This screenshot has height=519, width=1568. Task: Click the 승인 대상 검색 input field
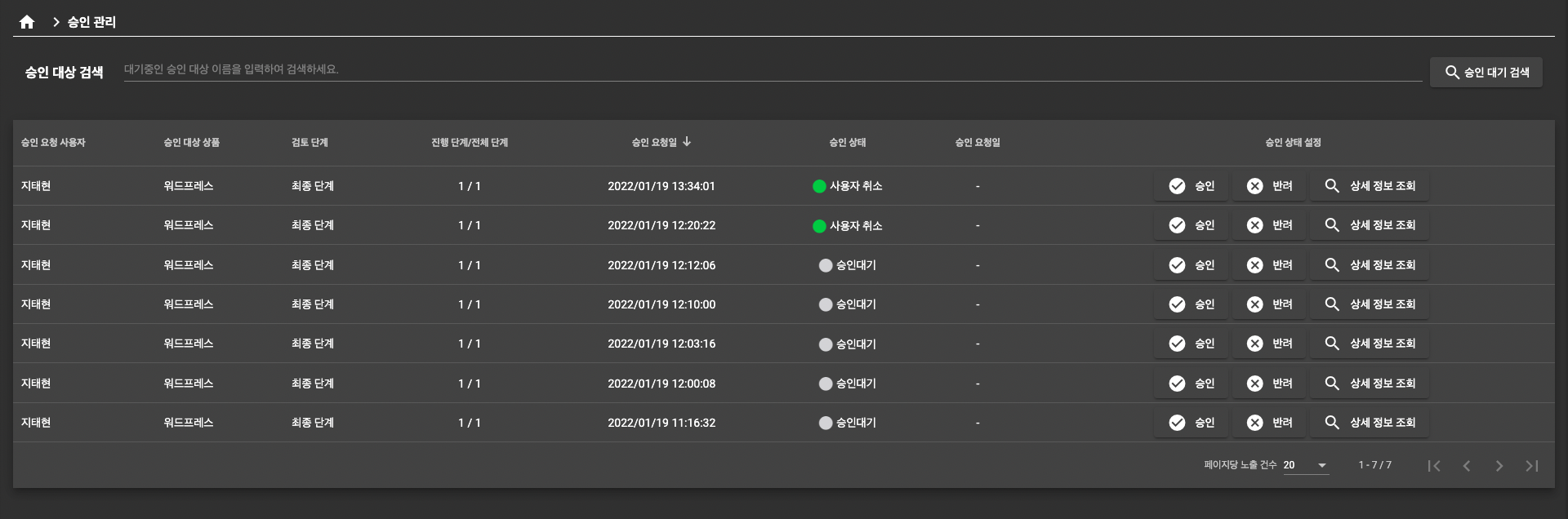772,70
